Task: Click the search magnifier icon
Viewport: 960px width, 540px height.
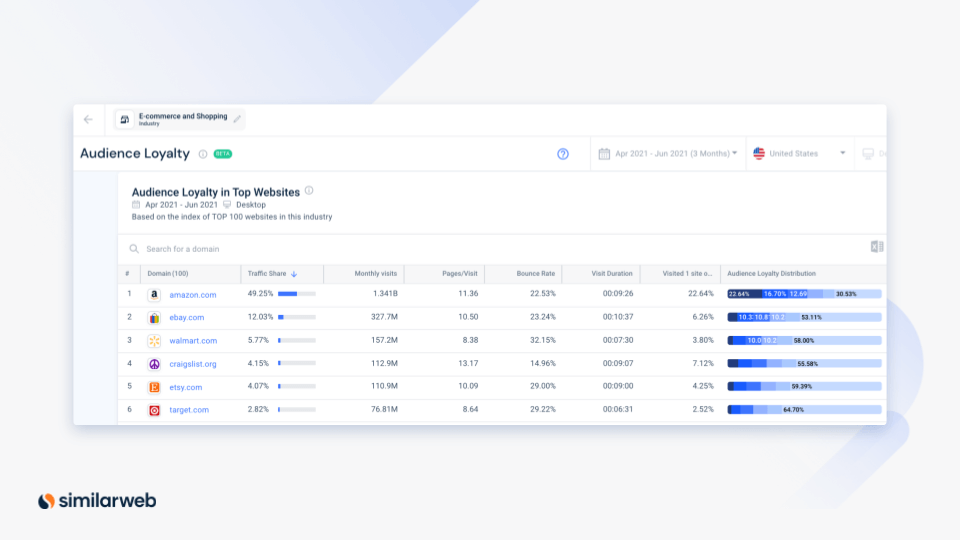Action: click(x=134, y=249)
